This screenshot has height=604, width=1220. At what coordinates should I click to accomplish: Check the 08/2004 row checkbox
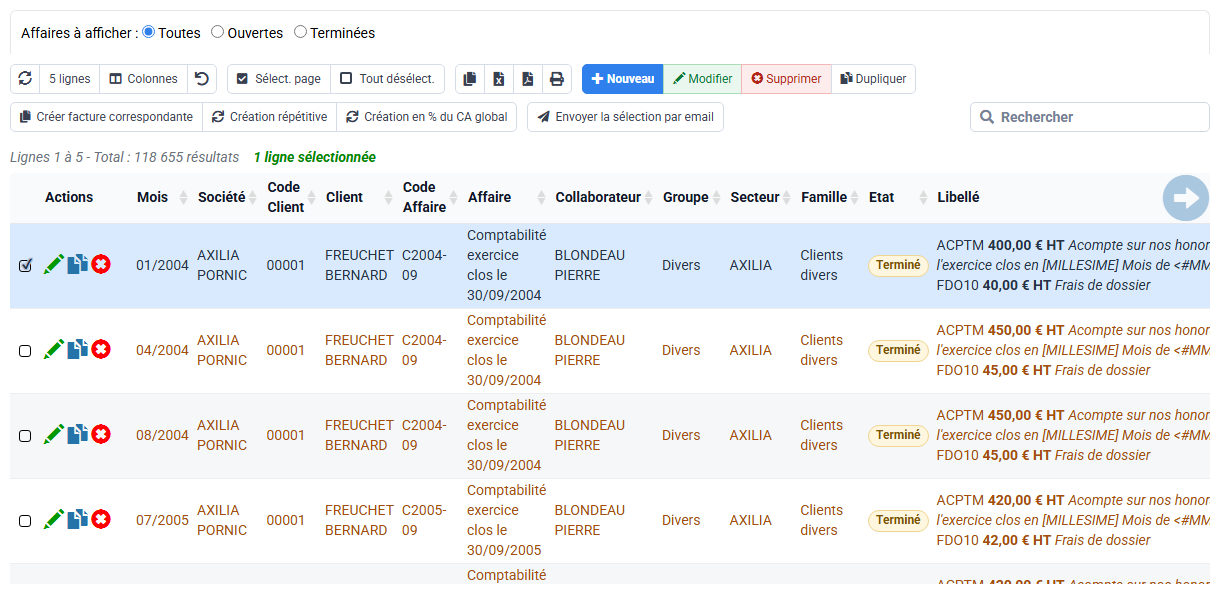25,436
